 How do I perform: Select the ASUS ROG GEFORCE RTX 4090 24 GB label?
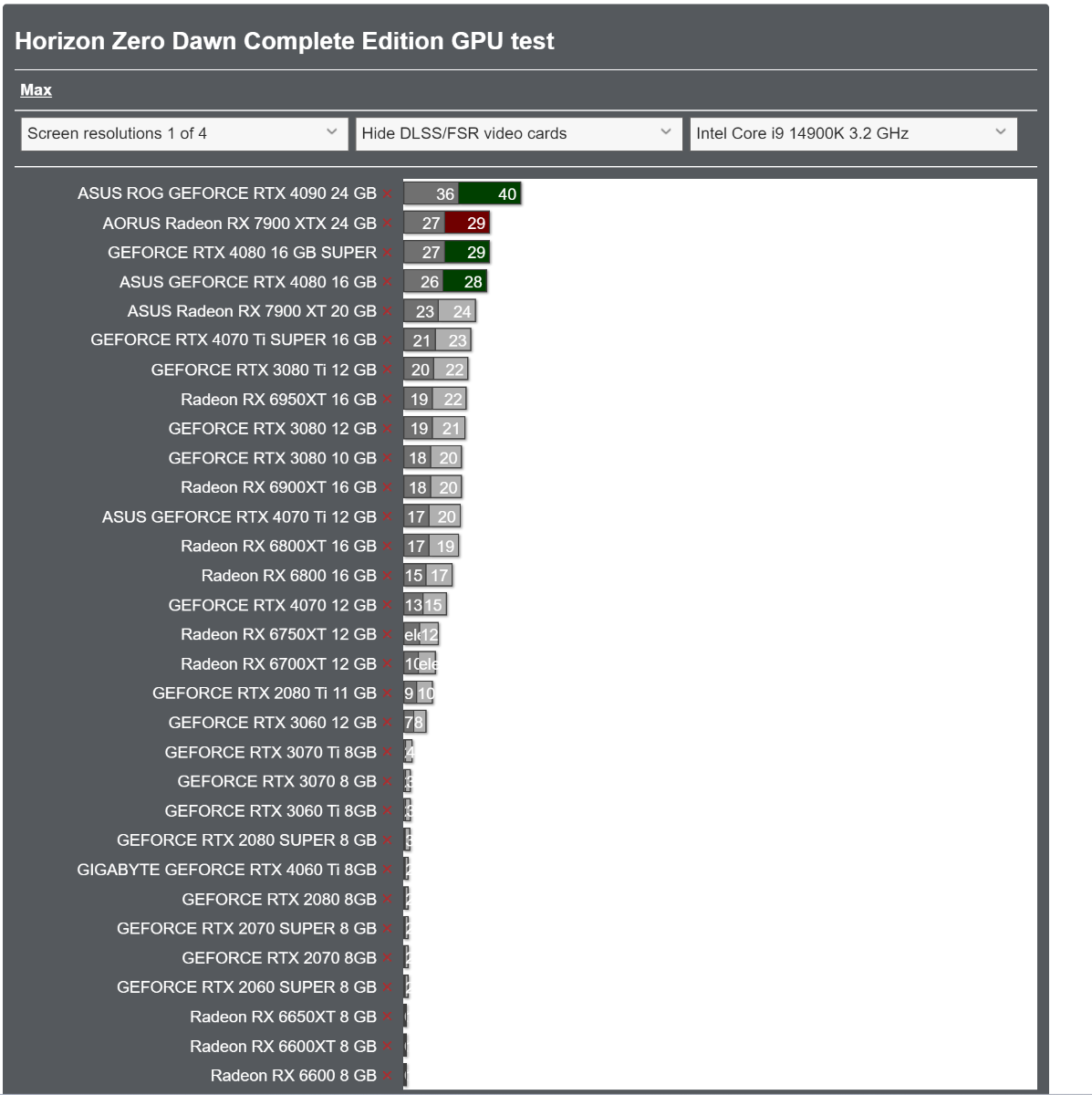227,193
